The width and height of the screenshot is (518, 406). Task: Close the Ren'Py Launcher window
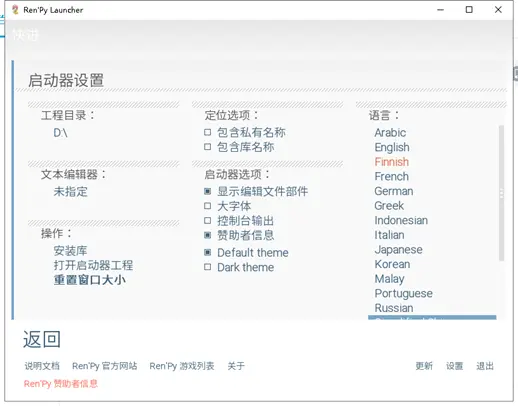click(498, 10)
